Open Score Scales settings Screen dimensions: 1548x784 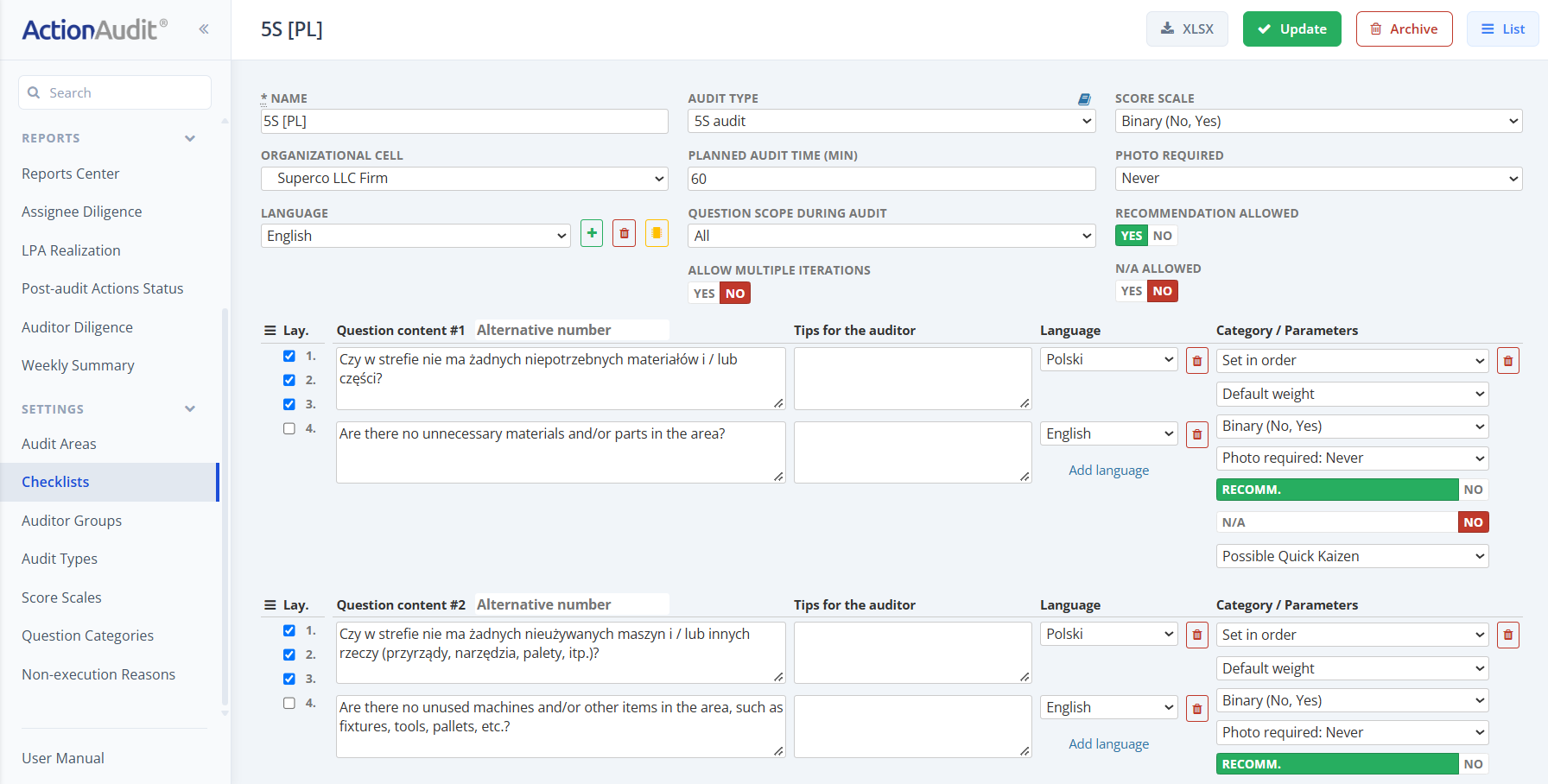click(61, 597)
